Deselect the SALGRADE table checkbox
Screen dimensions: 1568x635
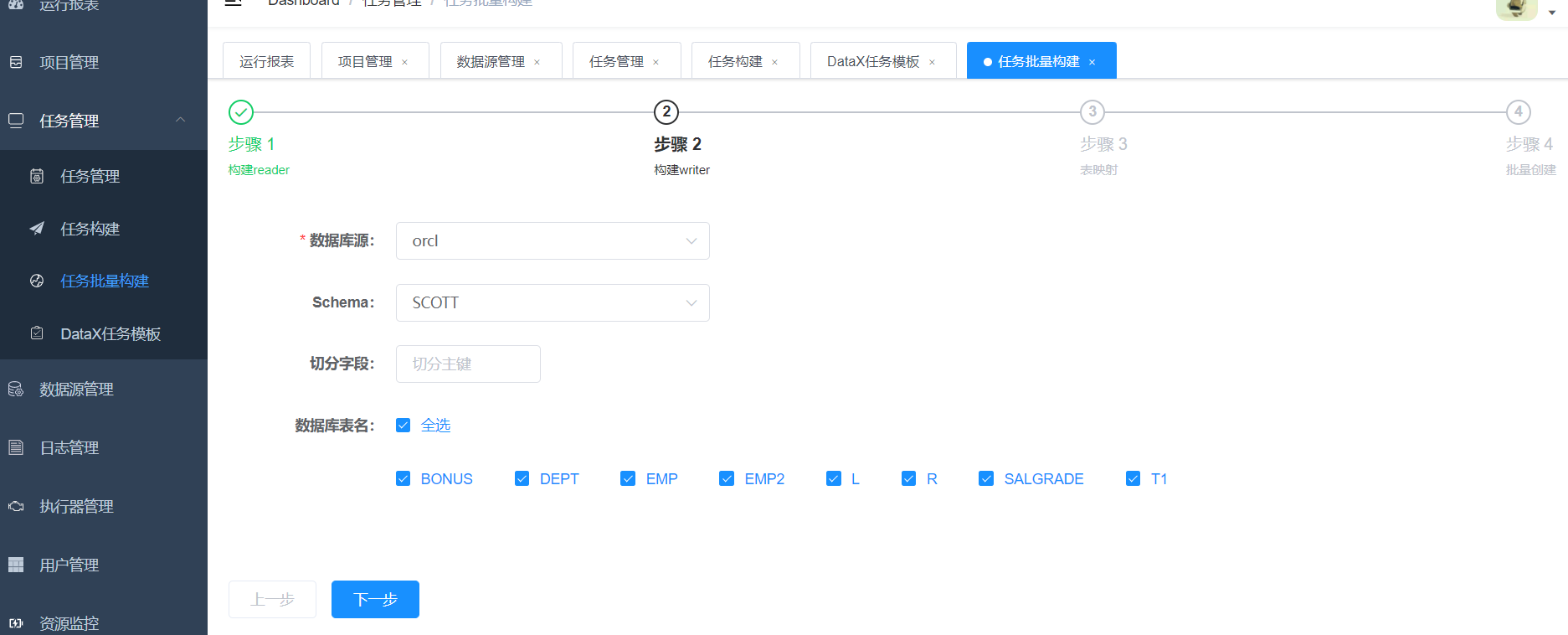(x=986, y=478)
